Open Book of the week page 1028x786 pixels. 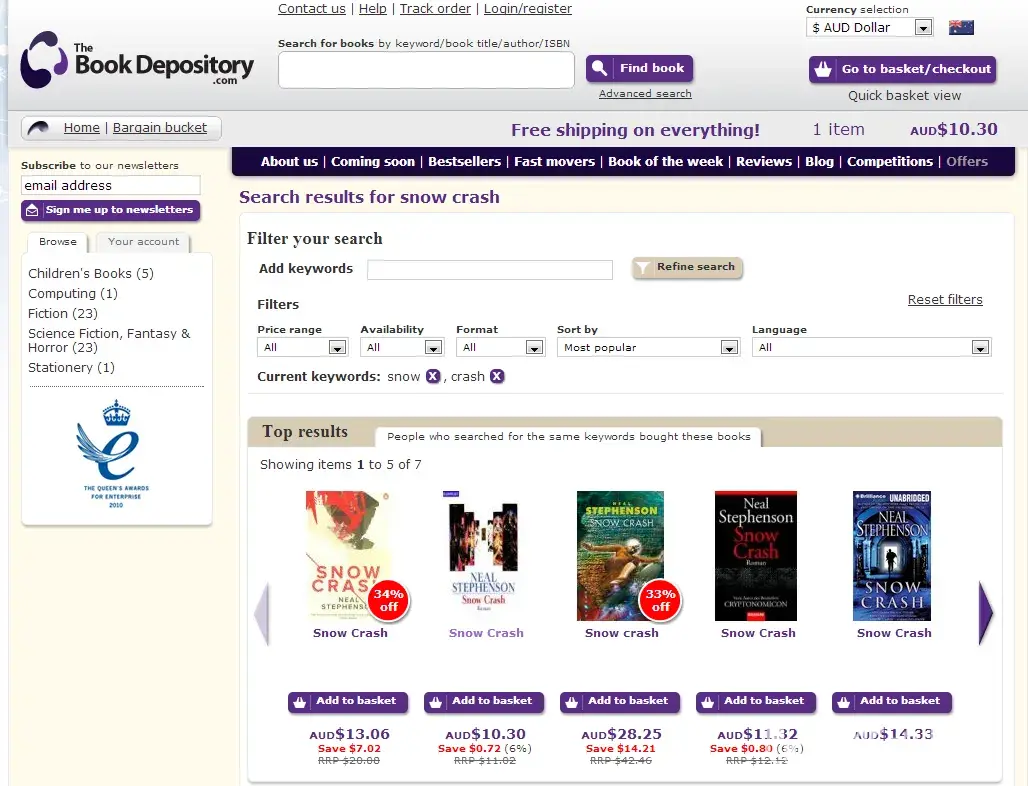[665, 161]
